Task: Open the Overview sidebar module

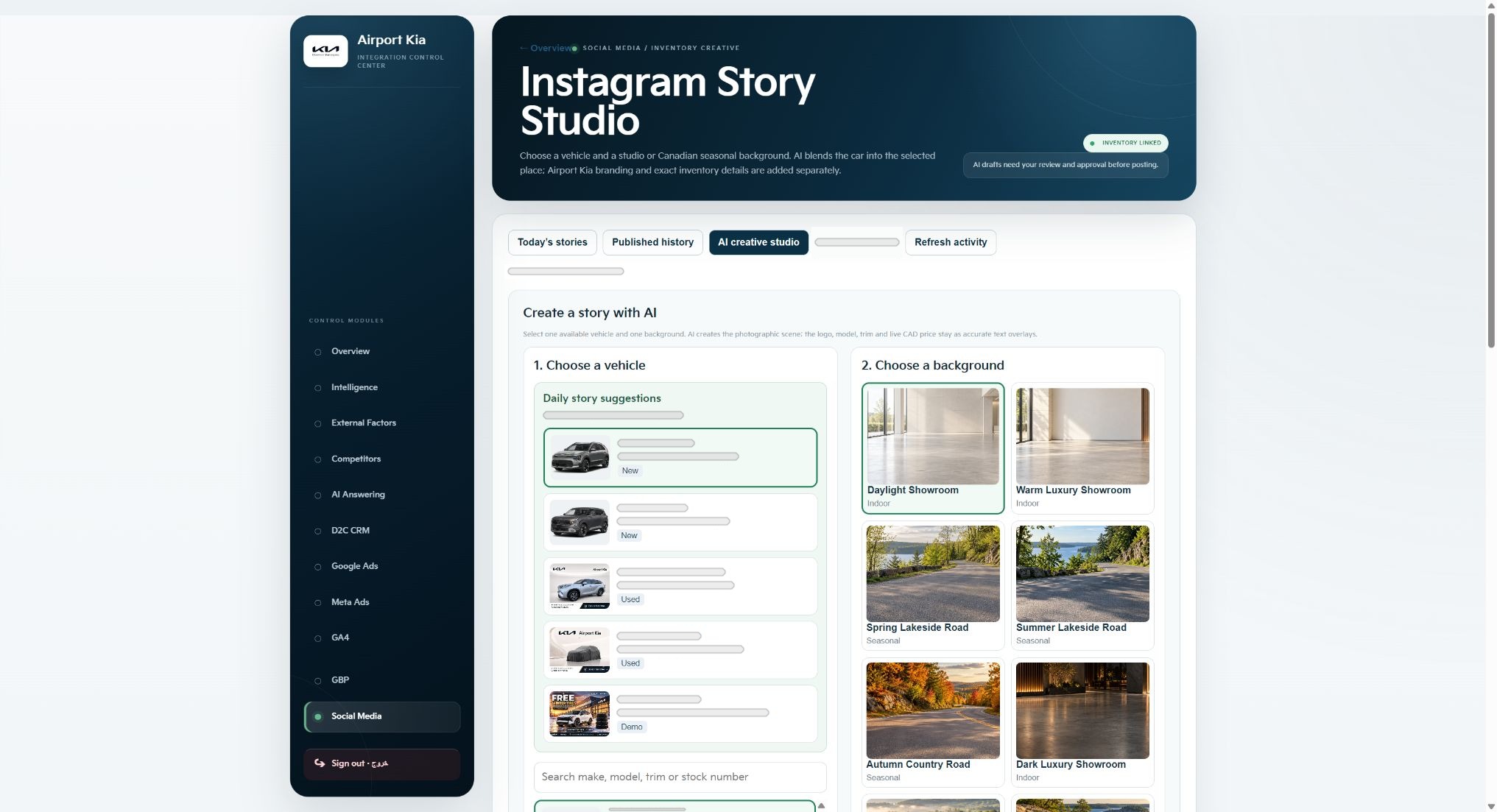Action: tap(381, 352)
